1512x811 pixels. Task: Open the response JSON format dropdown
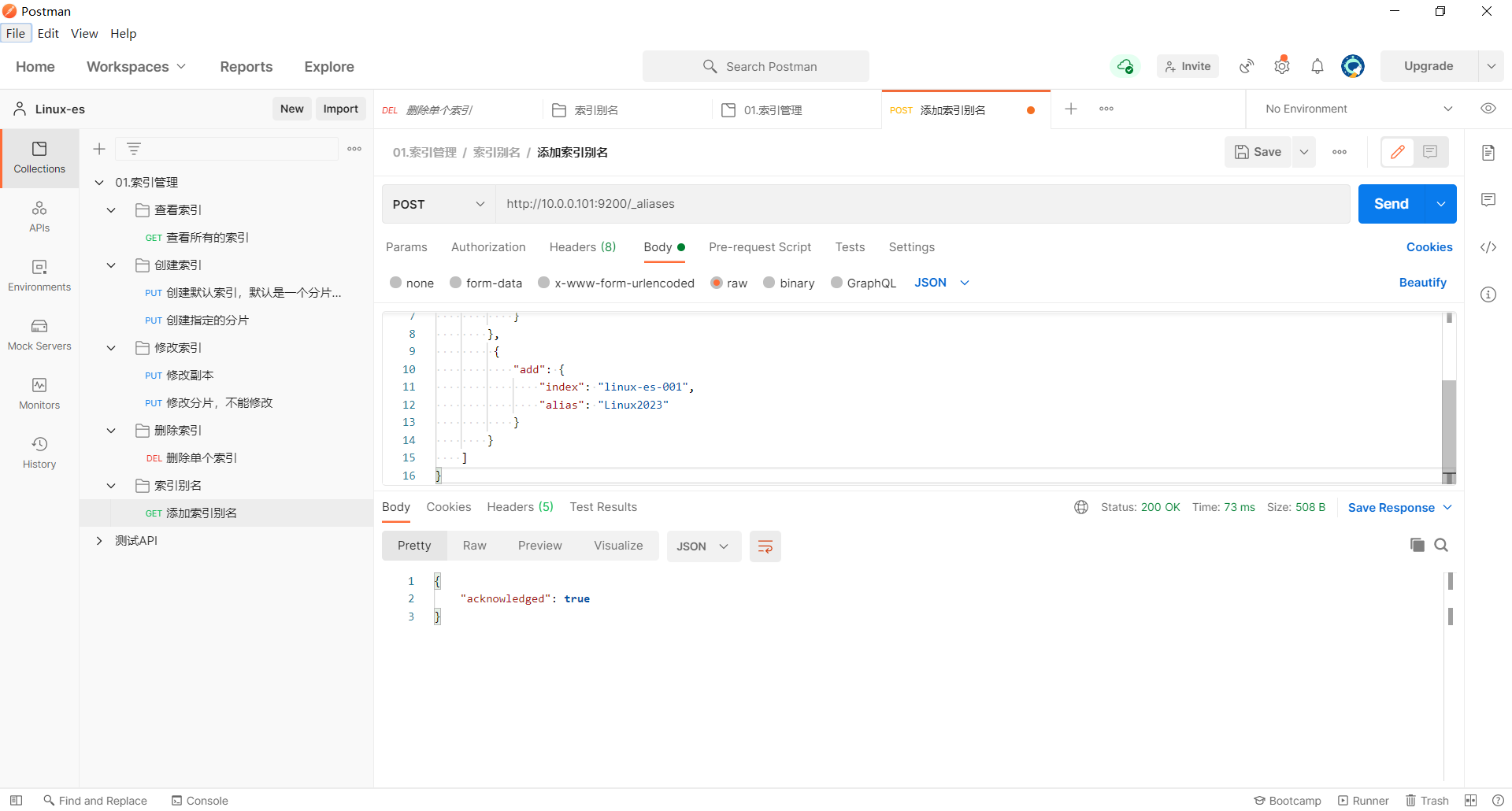click(703, 546)
